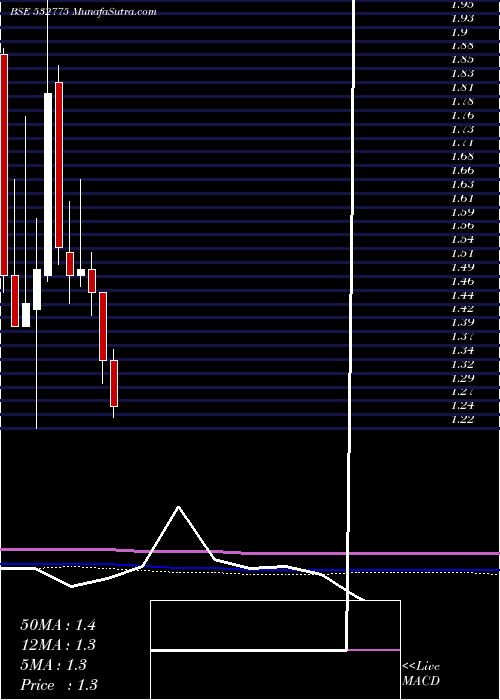Click the 1.27 price axis label
500x700 pixels.
(462, 392)
